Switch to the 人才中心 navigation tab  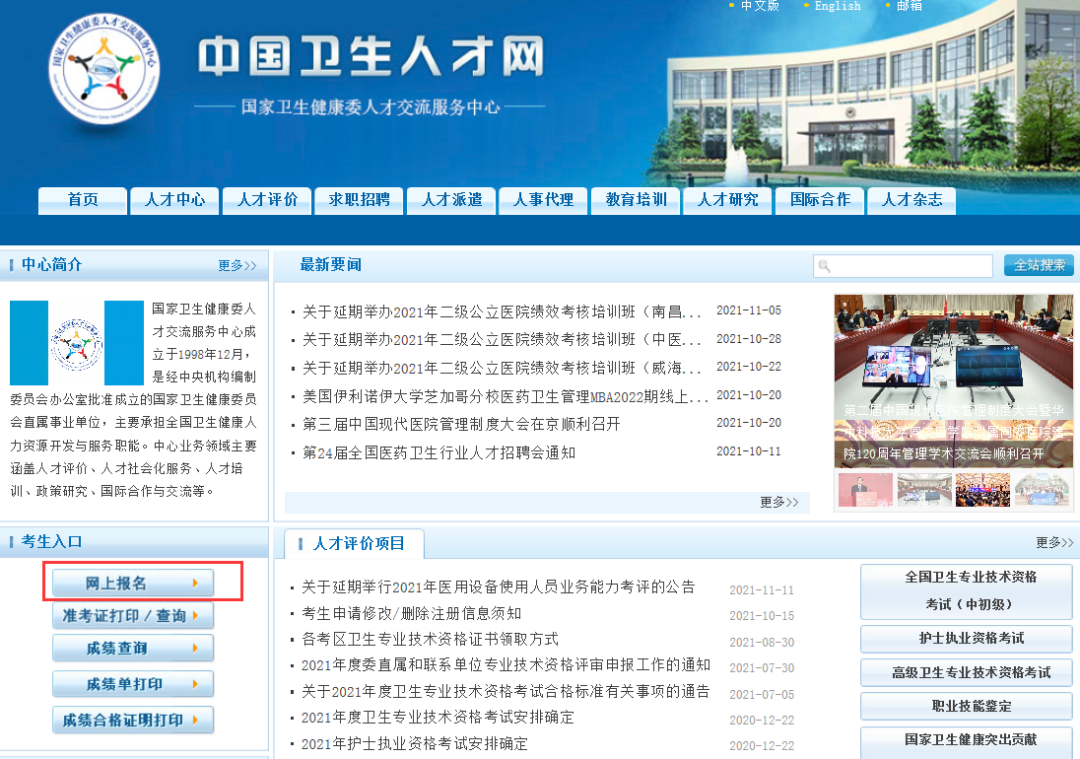pyautogui.click(x=174, y=200)
